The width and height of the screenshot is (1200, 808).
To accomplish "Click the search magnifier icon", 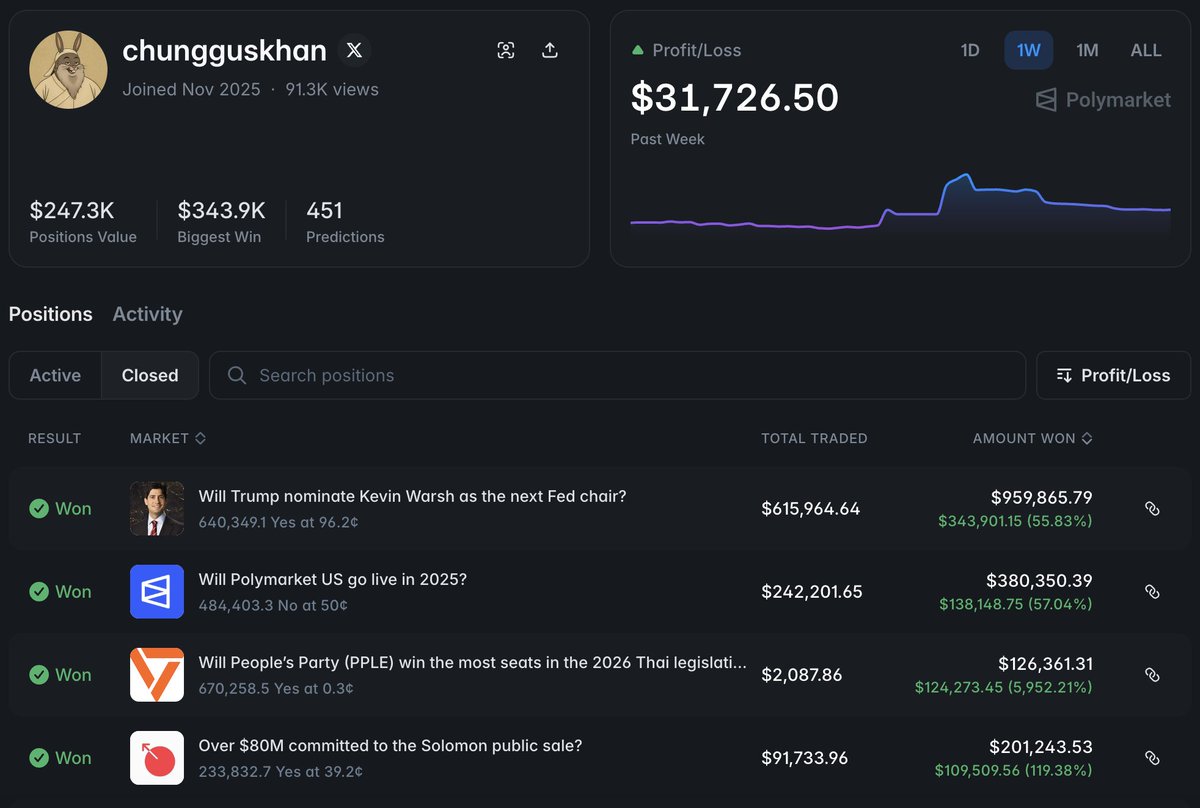I will pos(237,375).
